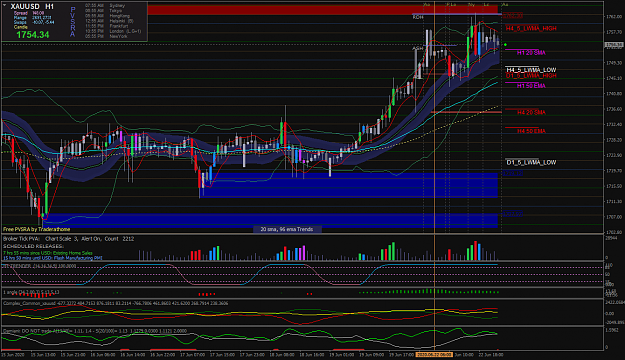Select the Helsinki session clock row

click(109, 21)
